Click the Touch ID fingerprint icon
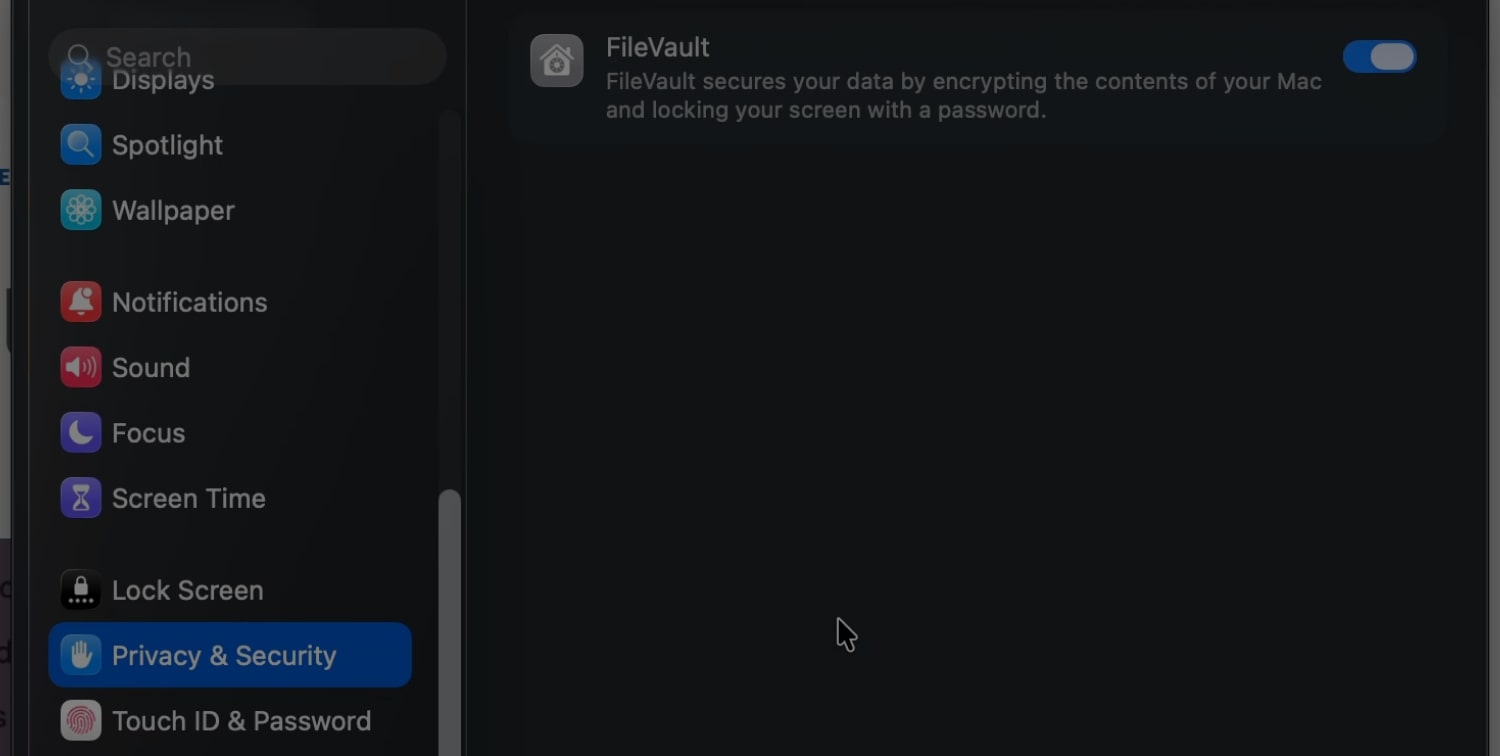 tap(81, 721)
